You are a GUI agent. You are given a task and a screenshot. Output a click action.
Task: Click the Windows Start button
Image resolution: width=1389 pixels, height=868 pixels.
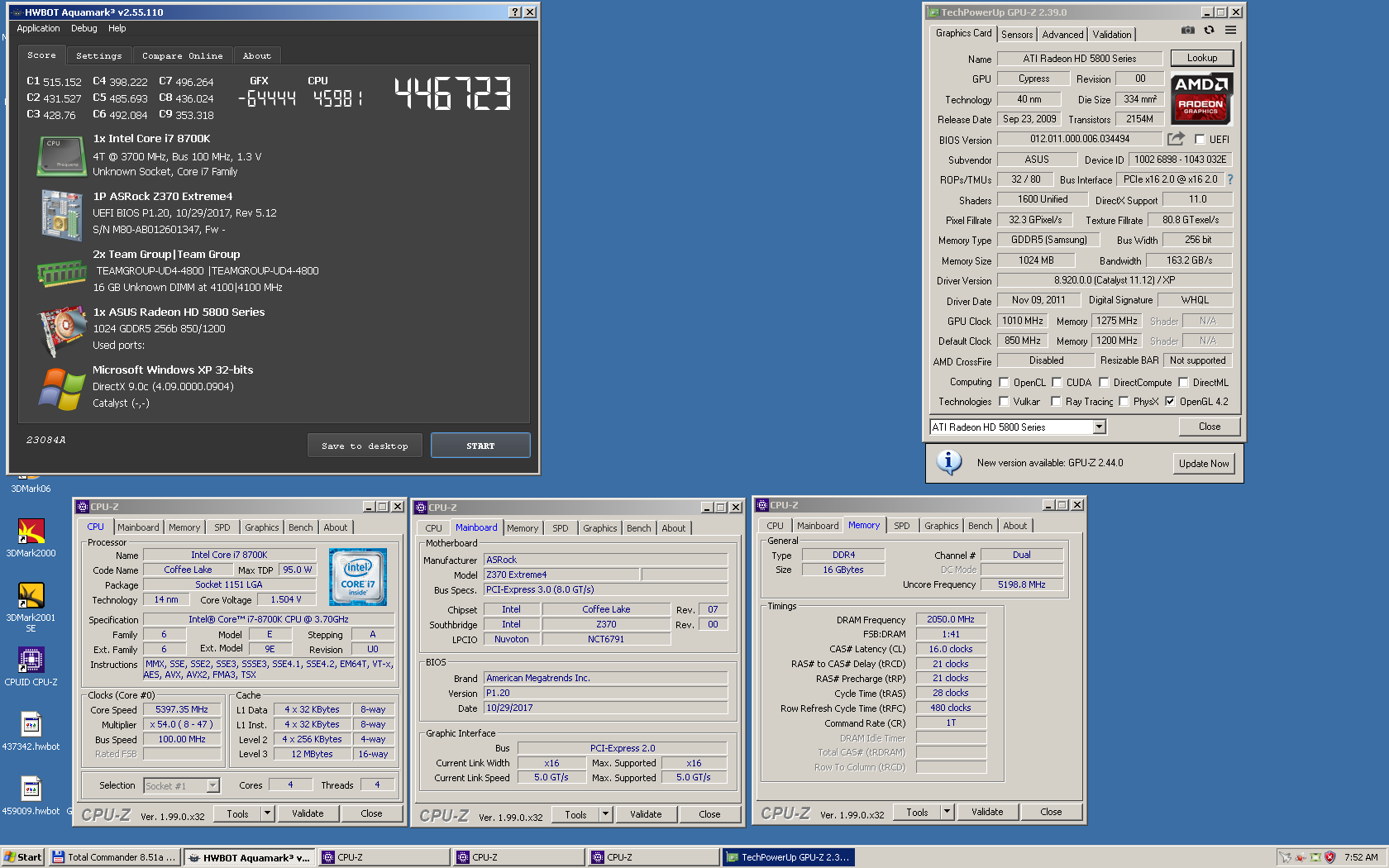click(x=23, y=857)
